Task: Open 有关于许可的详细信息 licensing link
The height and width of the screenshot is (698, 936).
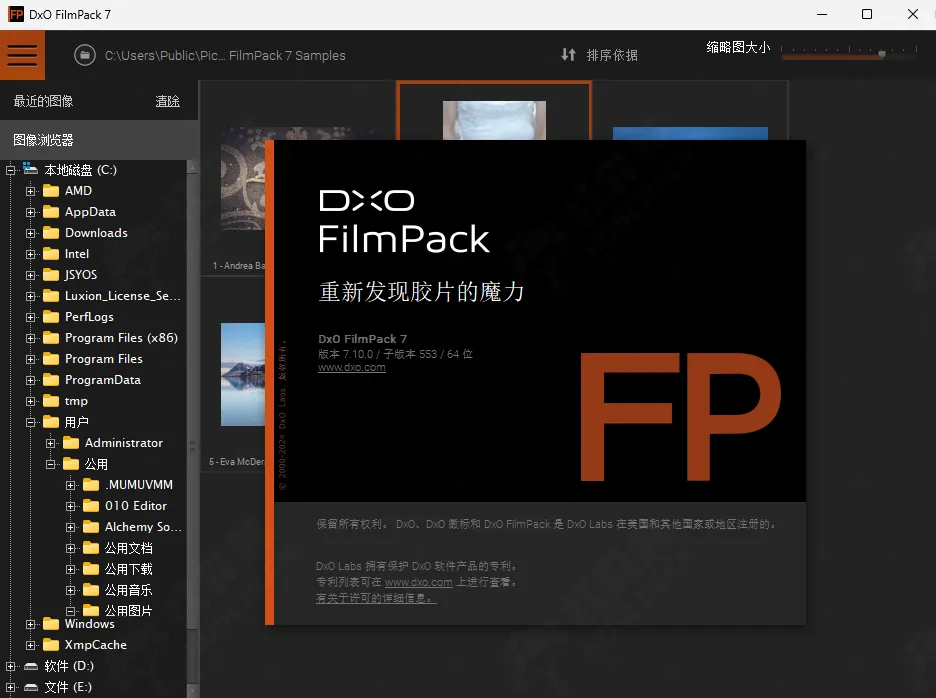Action: pos(376,598)
